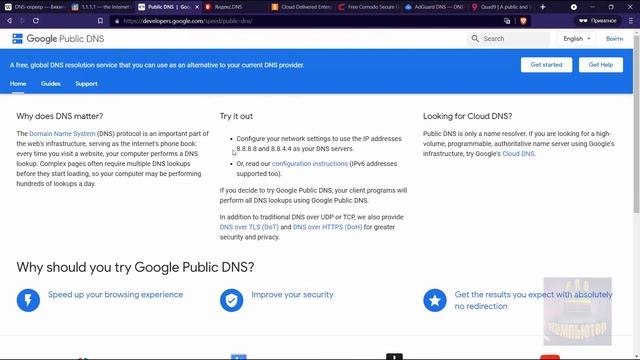This screenshot has height=360, width=640.
Task: Switch to Cloud Delivered Enterprise tab
Action: [x=301, y=7]
